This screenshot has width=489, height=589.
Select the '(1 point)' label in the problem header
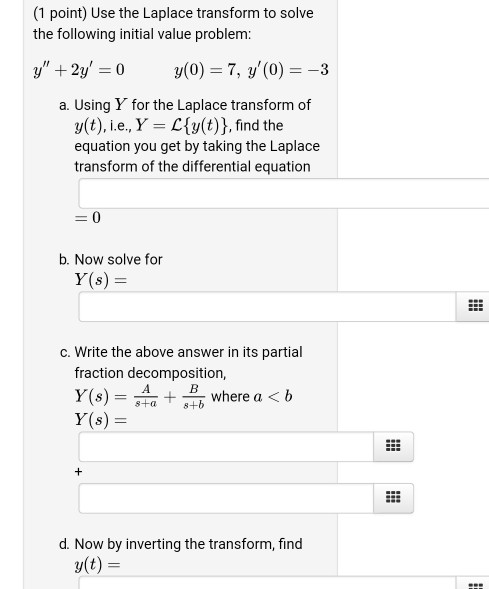(60, 13)
